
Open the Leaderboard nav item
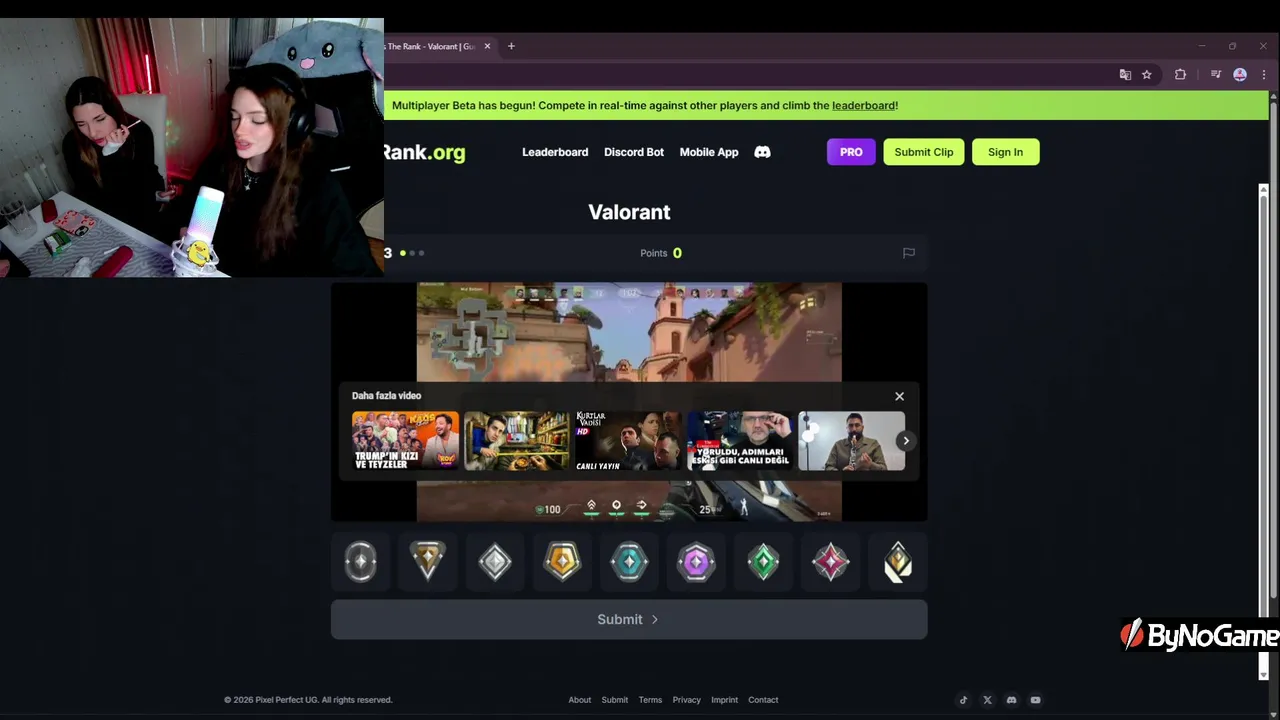click(555, 152)
